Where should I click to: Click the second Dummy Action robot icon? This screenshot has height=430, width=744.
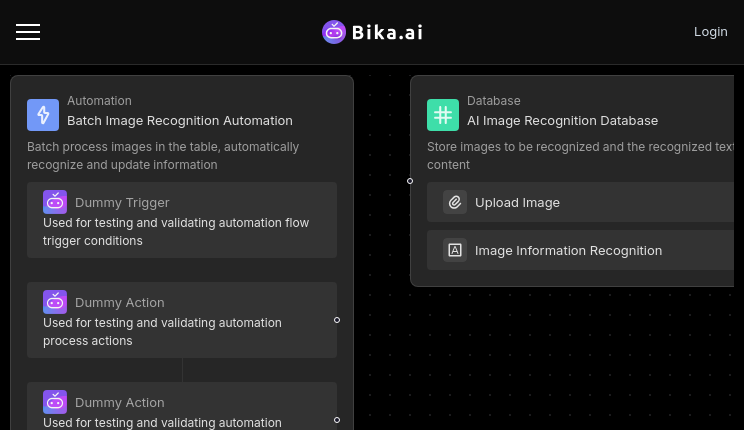(55, 402)
